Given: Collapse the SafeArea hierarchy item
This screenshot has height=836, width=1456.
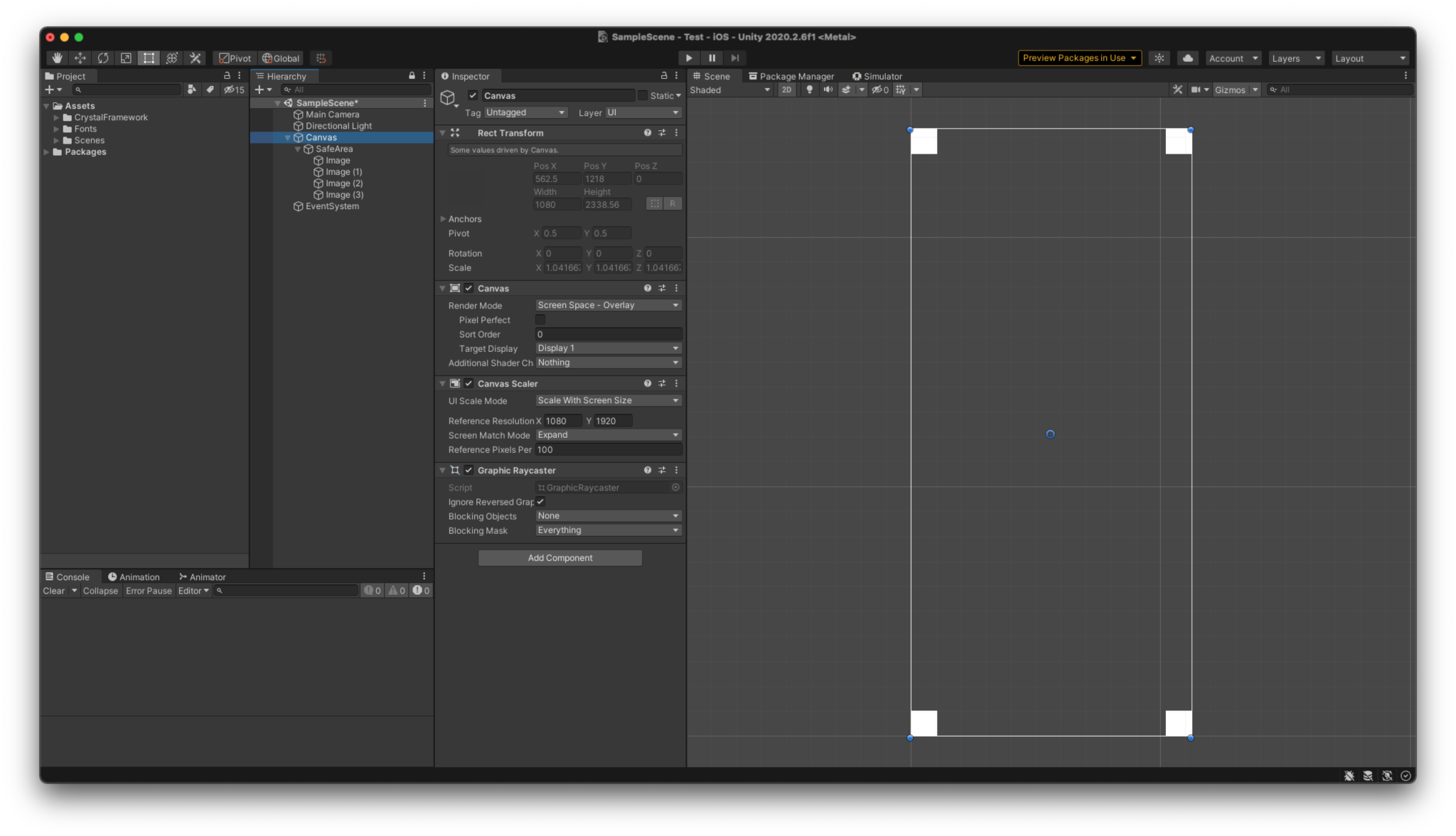Looking at the screenshot, I should coord(299,149).
